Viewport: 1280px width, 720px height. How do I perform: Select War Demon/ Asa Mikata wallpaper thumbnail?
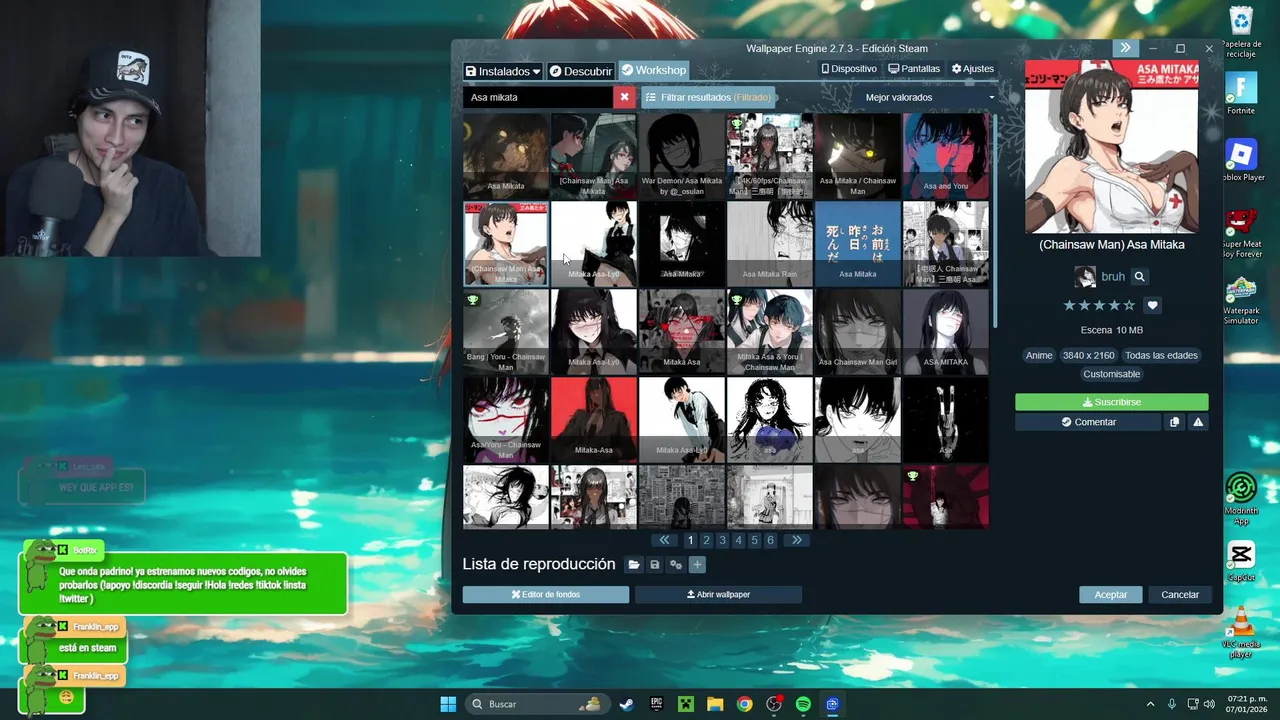pyautogui.click(x=682, y=156)
